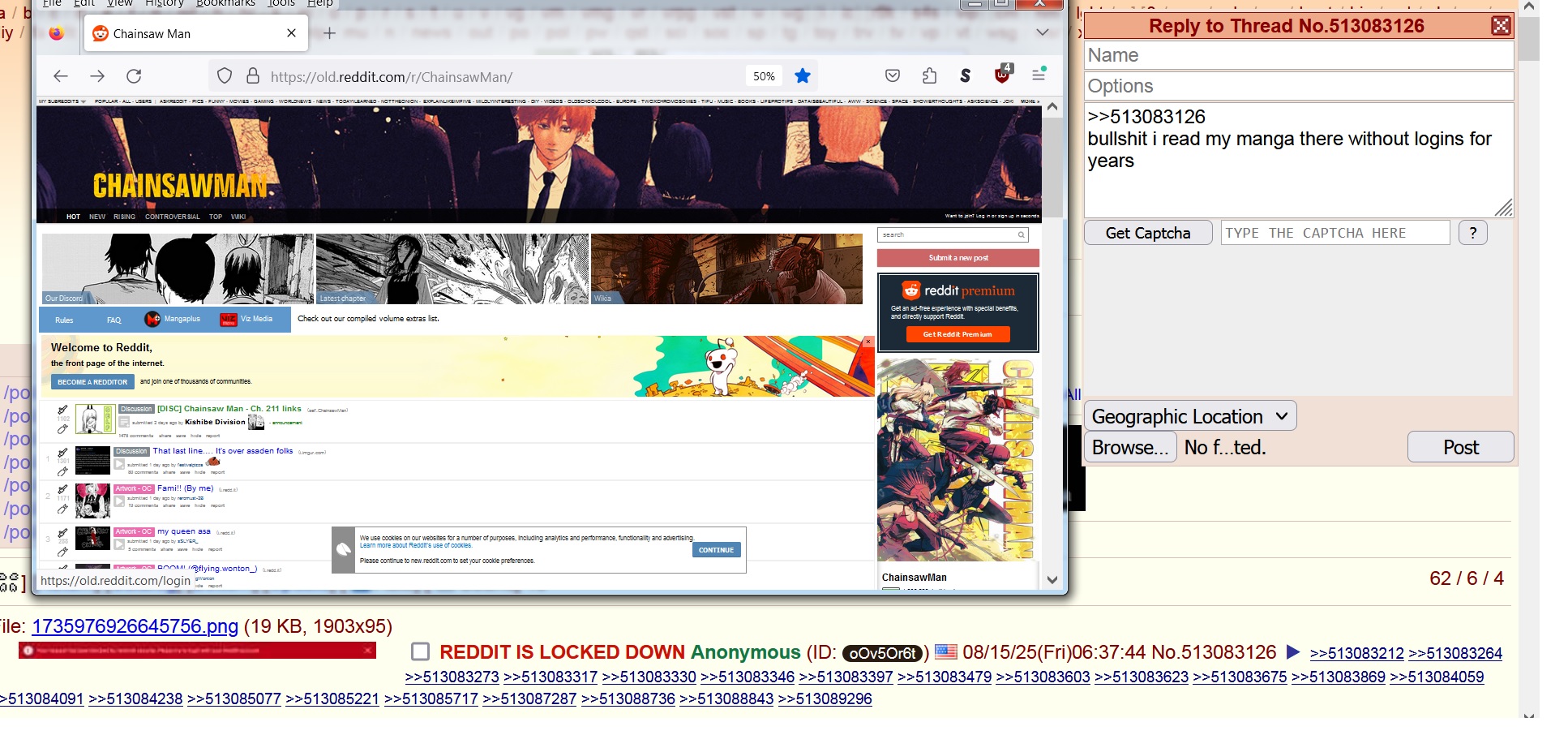Open the tracking protection shield panel
This screenshot has width=1568, height=735.
225,76
